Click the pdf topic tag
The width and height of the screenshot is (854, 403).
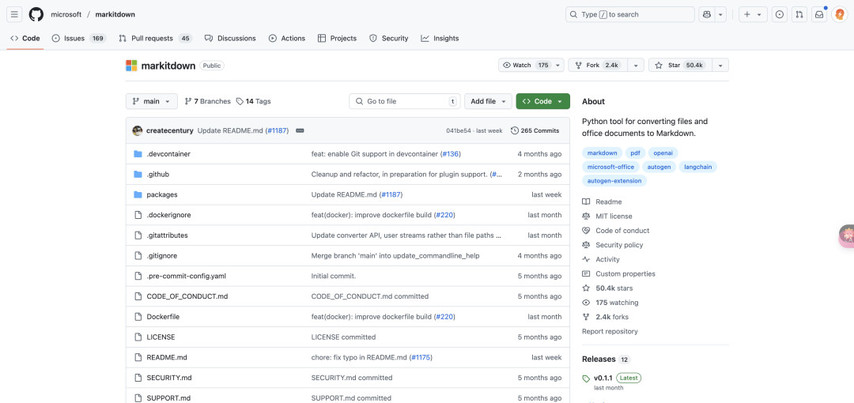(x=635, y=153)
